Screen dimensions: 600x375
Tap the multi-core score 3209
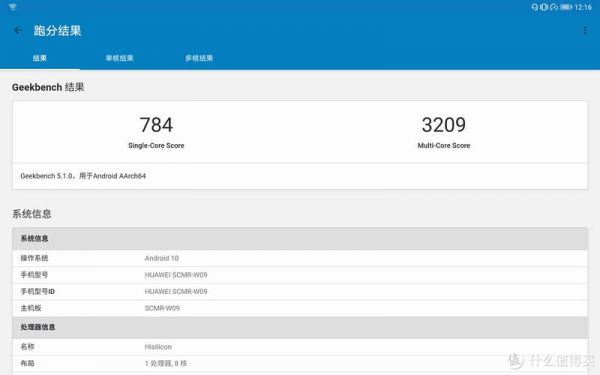[x=443, y=125]
